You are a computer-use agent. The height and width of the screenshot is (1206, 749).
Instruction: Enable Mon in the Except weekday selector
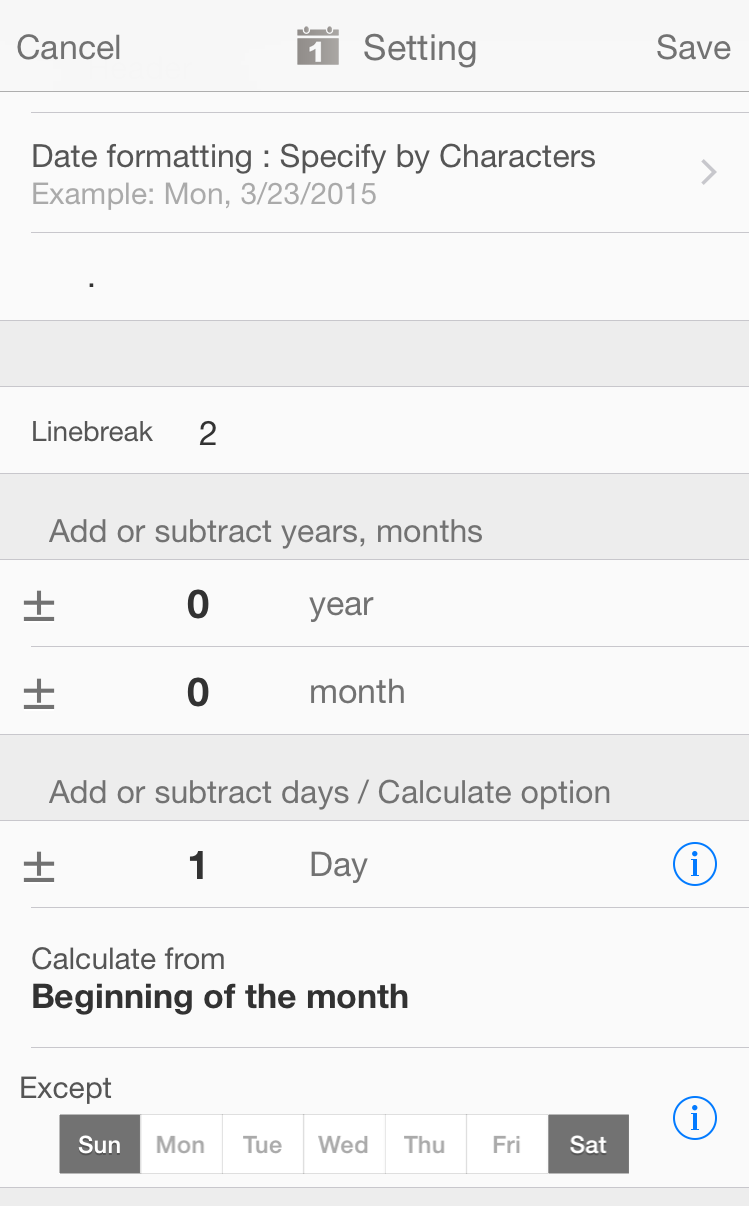tap(181, 1144)
